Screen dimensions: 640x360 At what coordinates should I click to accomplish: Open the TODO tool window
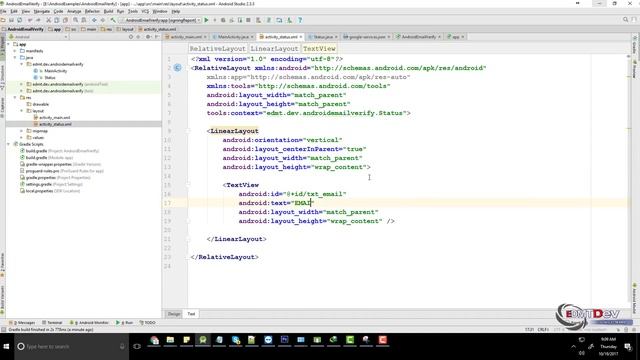[x=148, y=322]
